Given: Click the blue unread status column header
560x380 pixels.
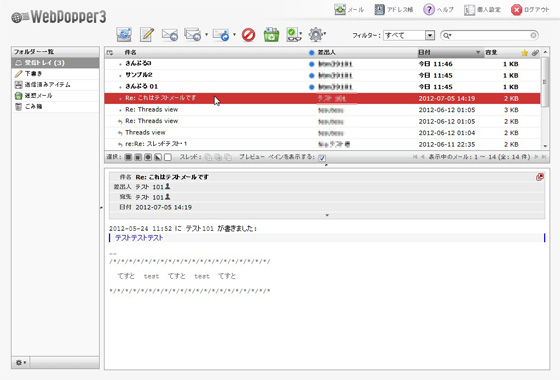Looking at the screenshot, I should click(311, 53).
